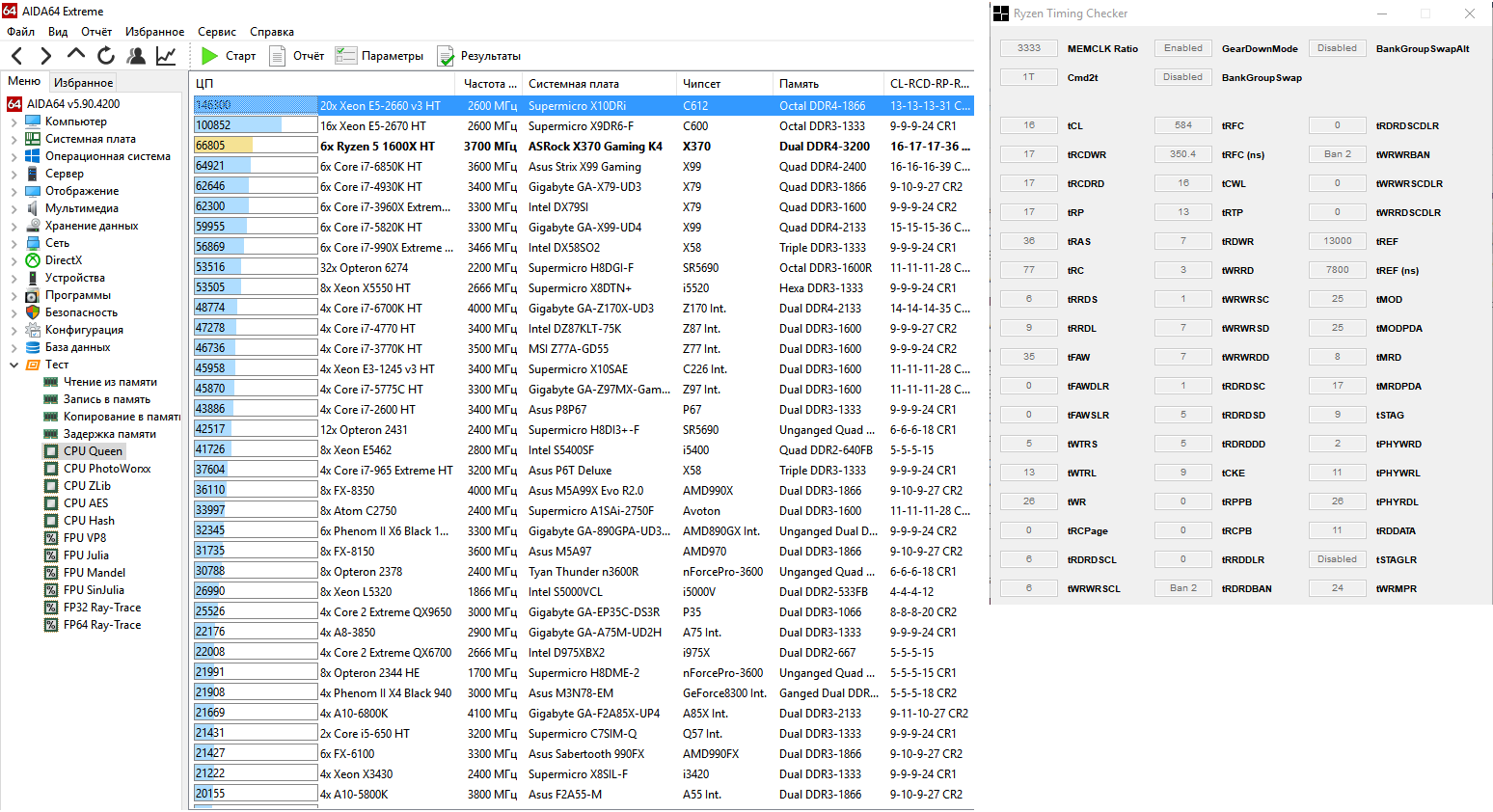Refresh the page with the circular arrow icon

(106, 56)
